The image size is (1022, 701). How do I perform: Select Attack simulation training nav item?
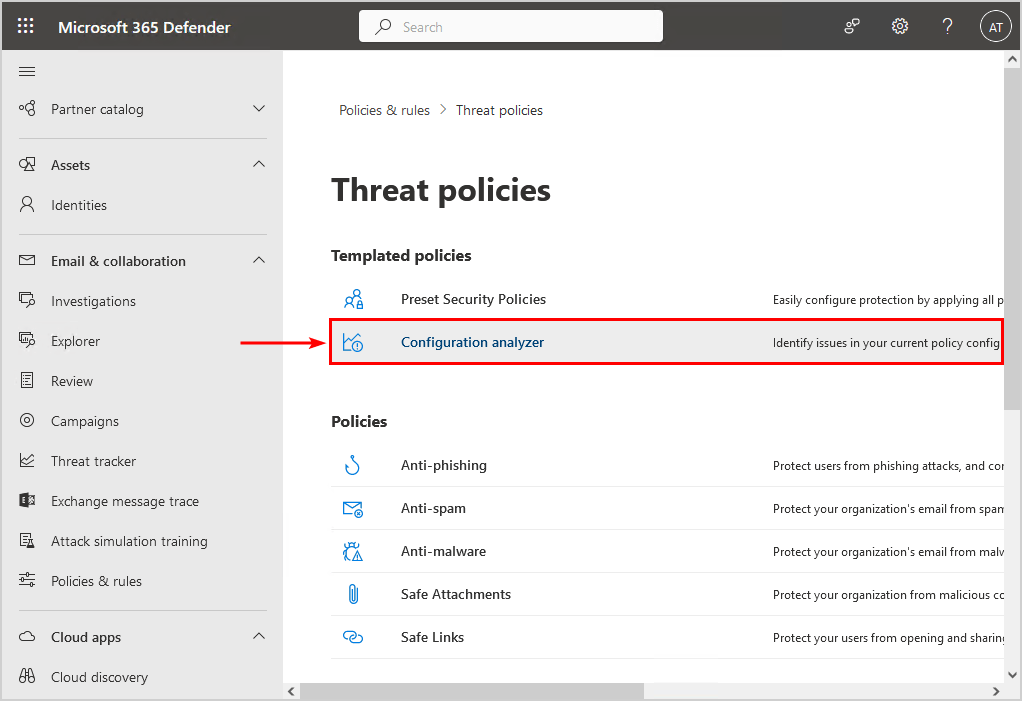click(129, 541)
